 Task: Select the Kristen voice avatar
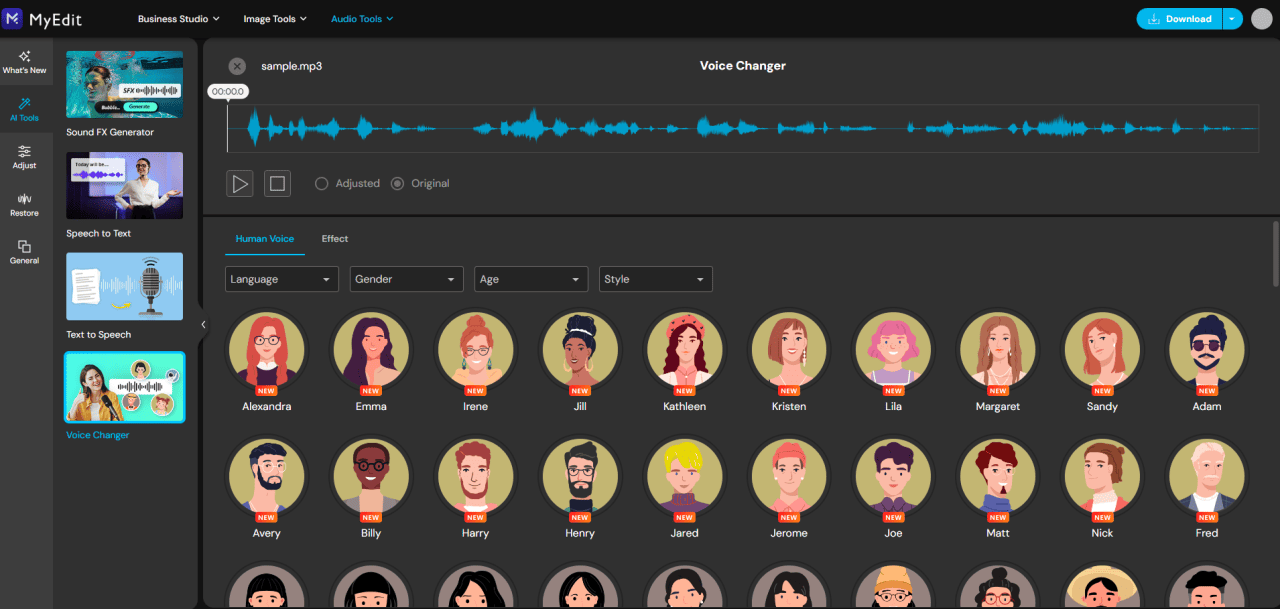tap(789, 349)
